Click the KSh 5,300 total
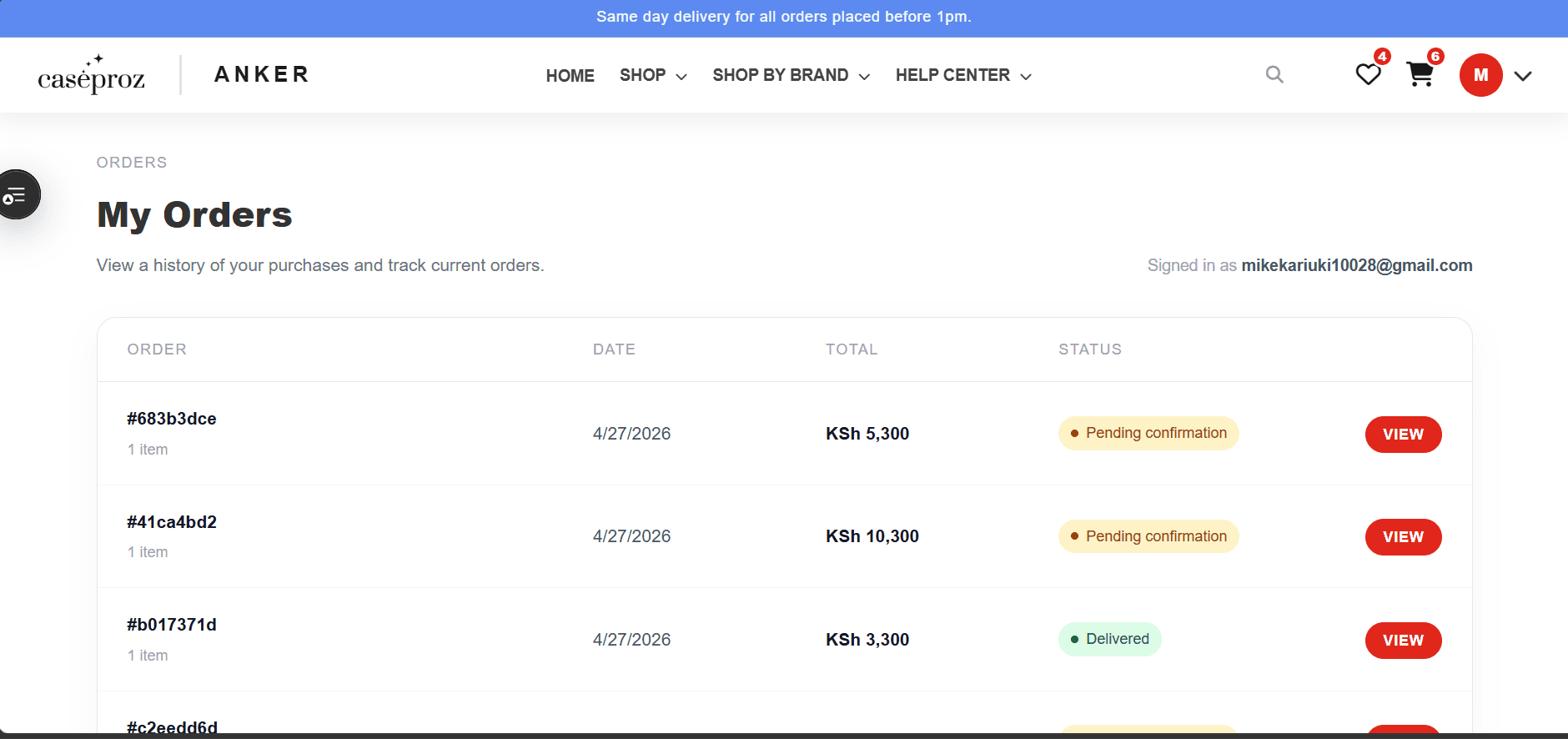This screenshot has height=739, width=1568. [867, 434]
